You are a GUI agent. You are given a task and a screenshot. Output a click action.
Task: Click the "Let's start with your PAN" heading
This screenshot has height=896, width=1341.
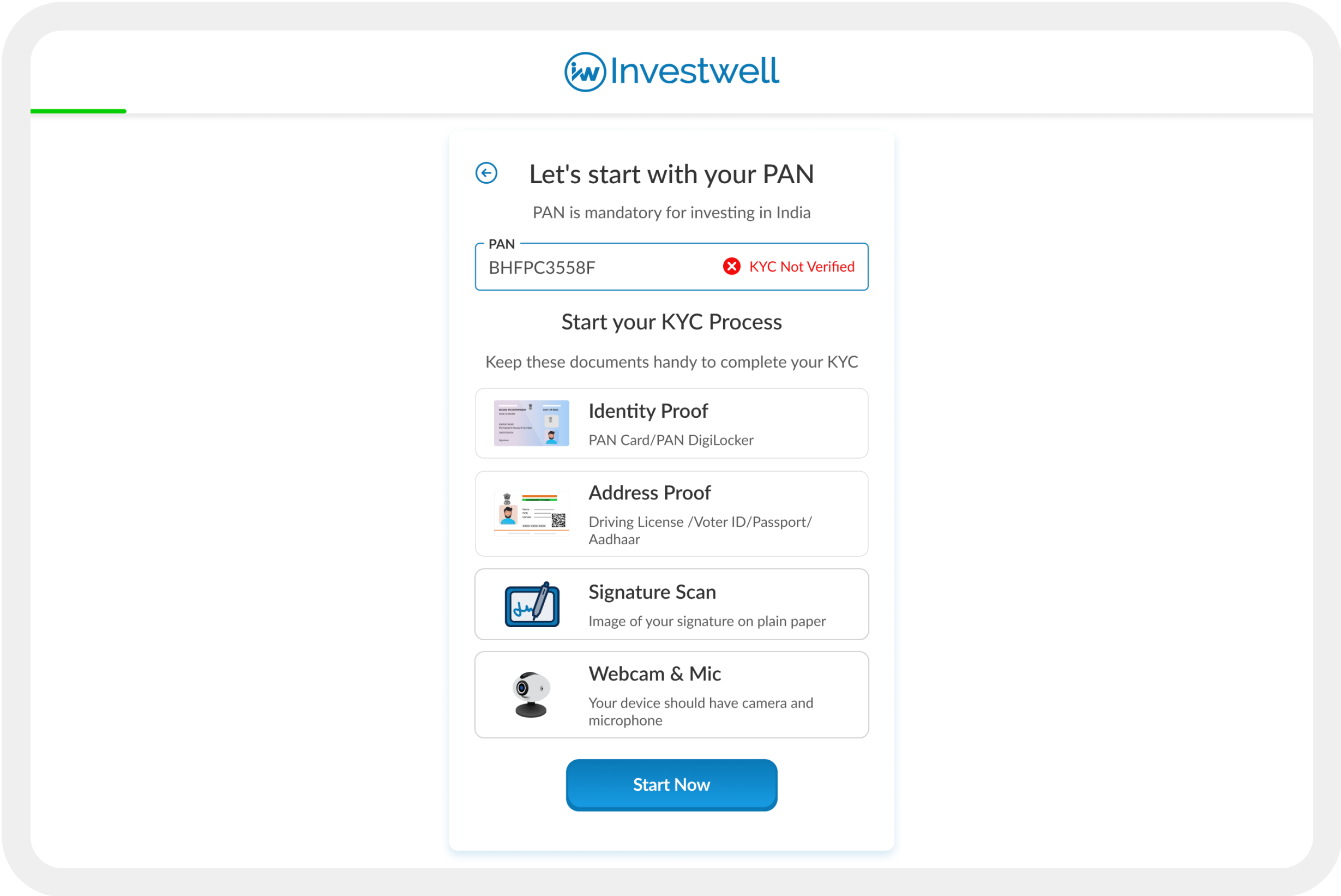tap(671, 175)
